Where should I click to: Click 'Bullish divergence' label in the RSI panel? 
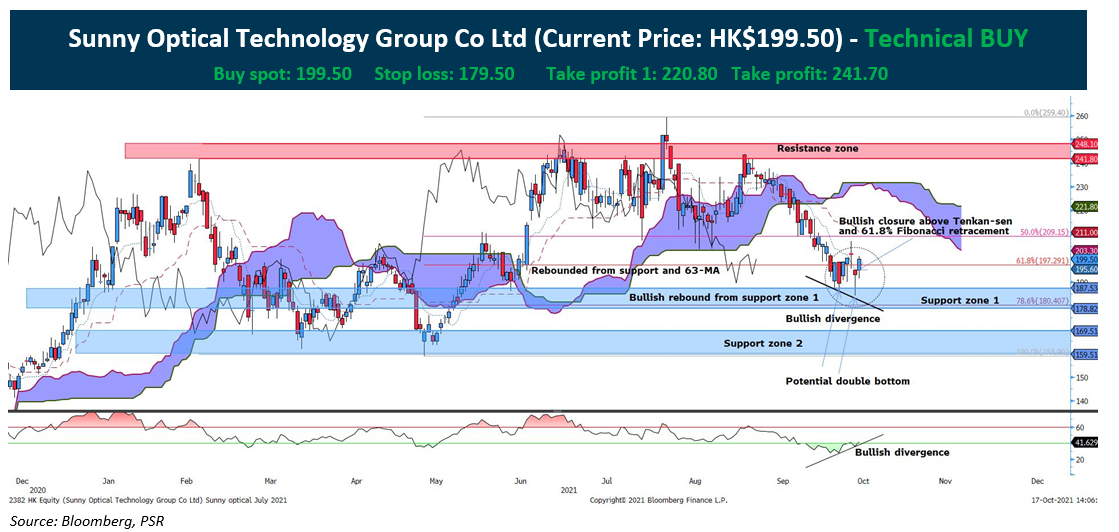[x=902, y=452]
